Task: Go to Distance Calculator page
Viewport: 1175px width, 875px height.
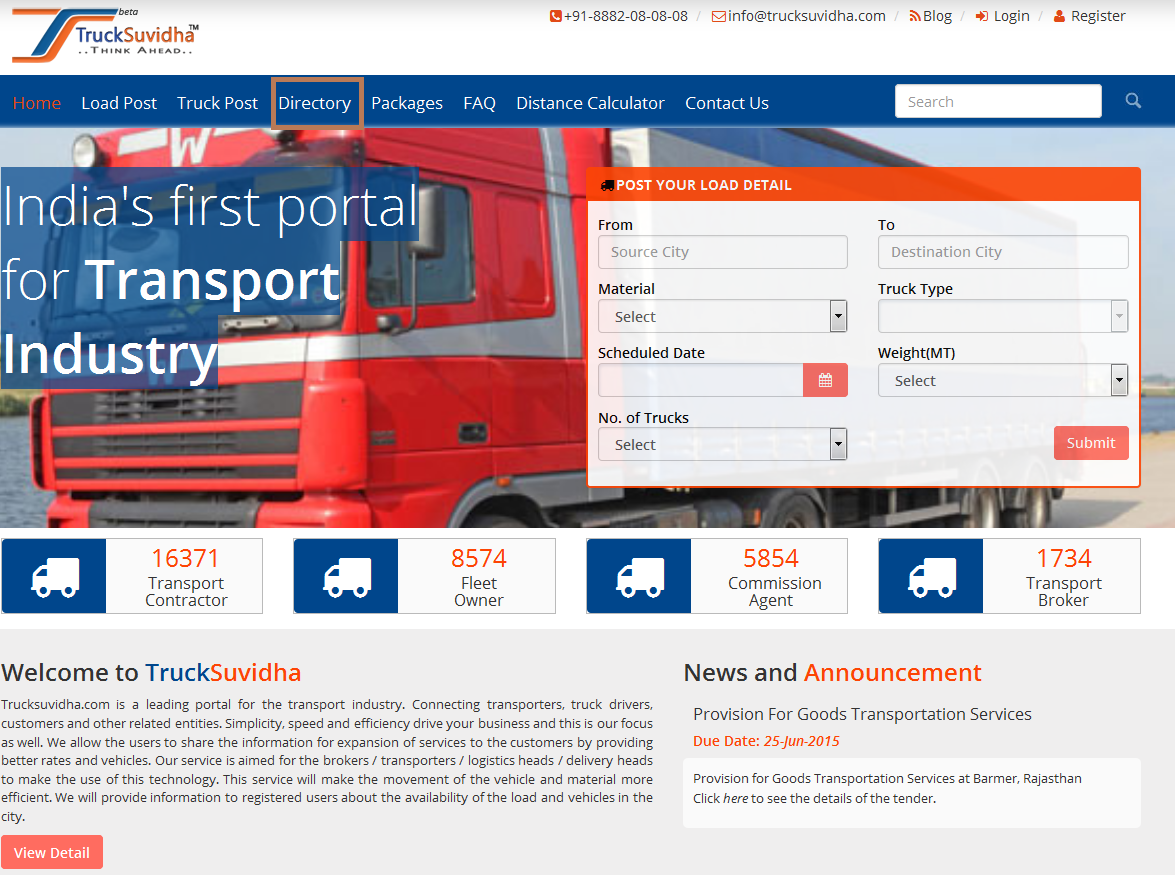Action: (590, 103)
